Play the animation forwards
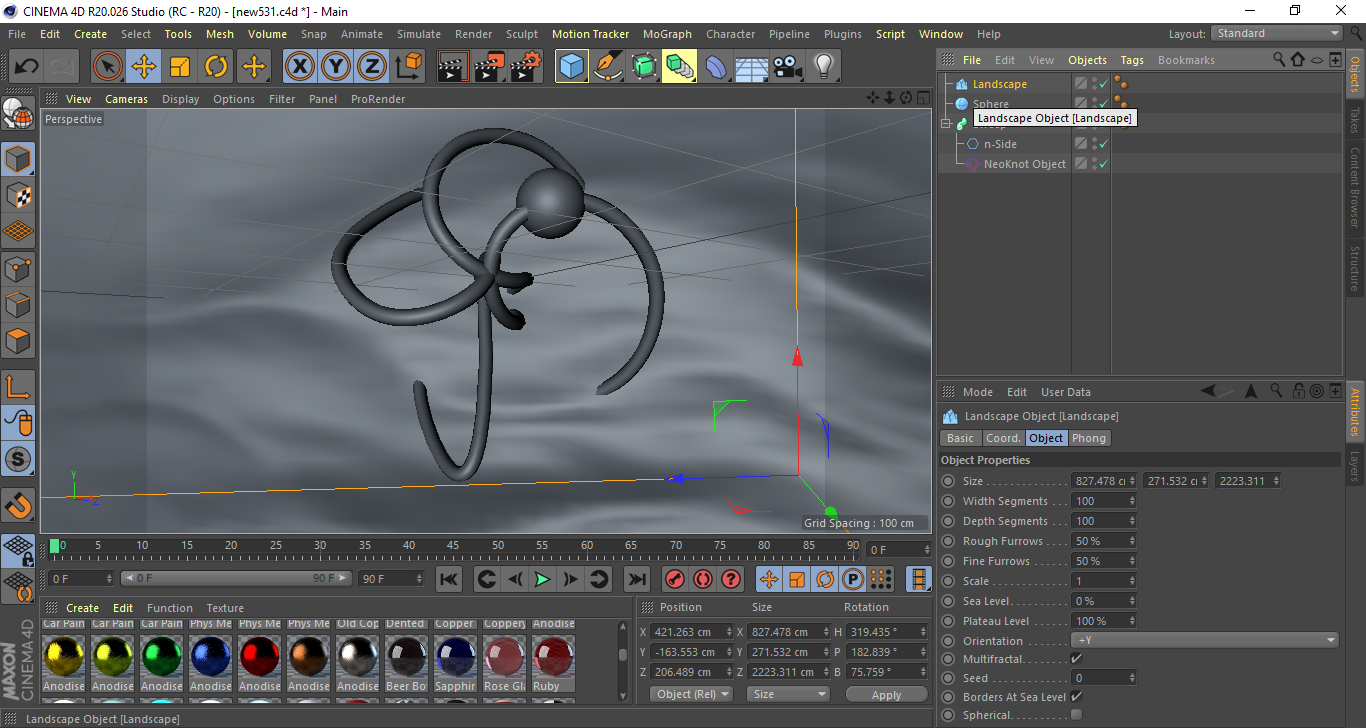 (542, 579)
